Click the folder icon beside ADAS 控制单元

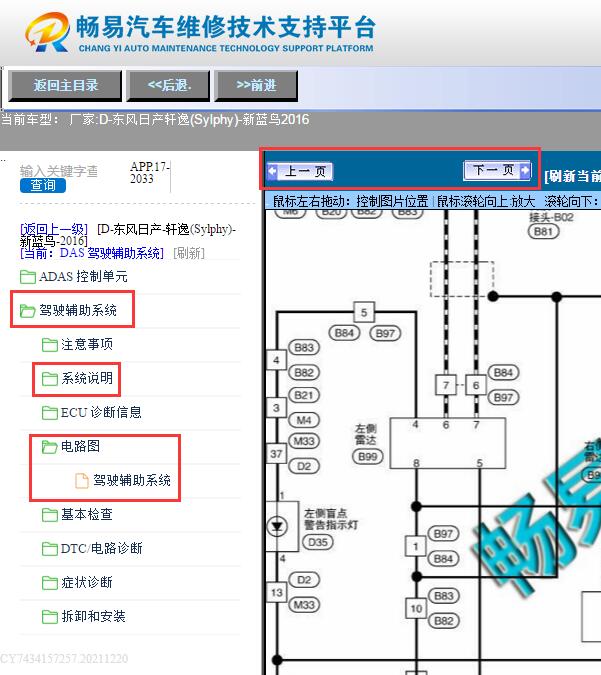[x=28, y=277]
